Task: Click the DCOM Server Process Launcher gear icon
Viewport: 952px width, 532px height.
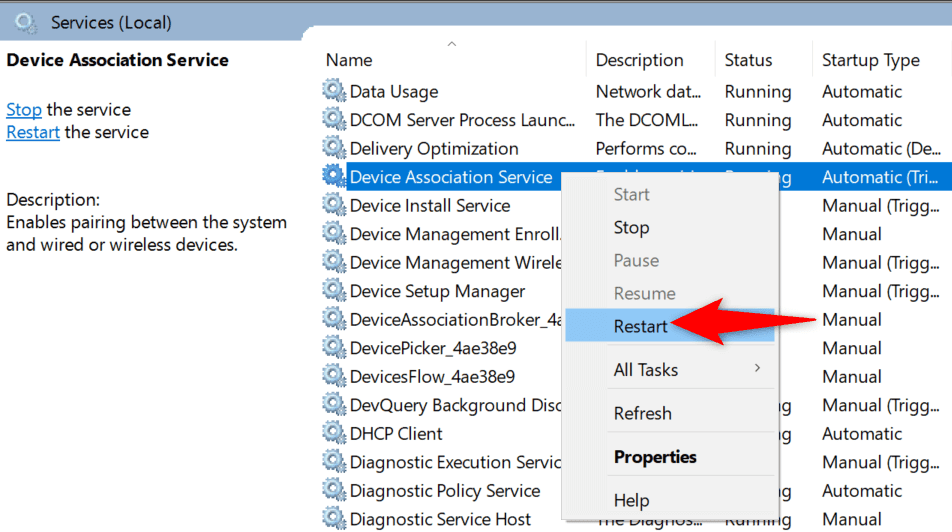Action: coord(334,120)
